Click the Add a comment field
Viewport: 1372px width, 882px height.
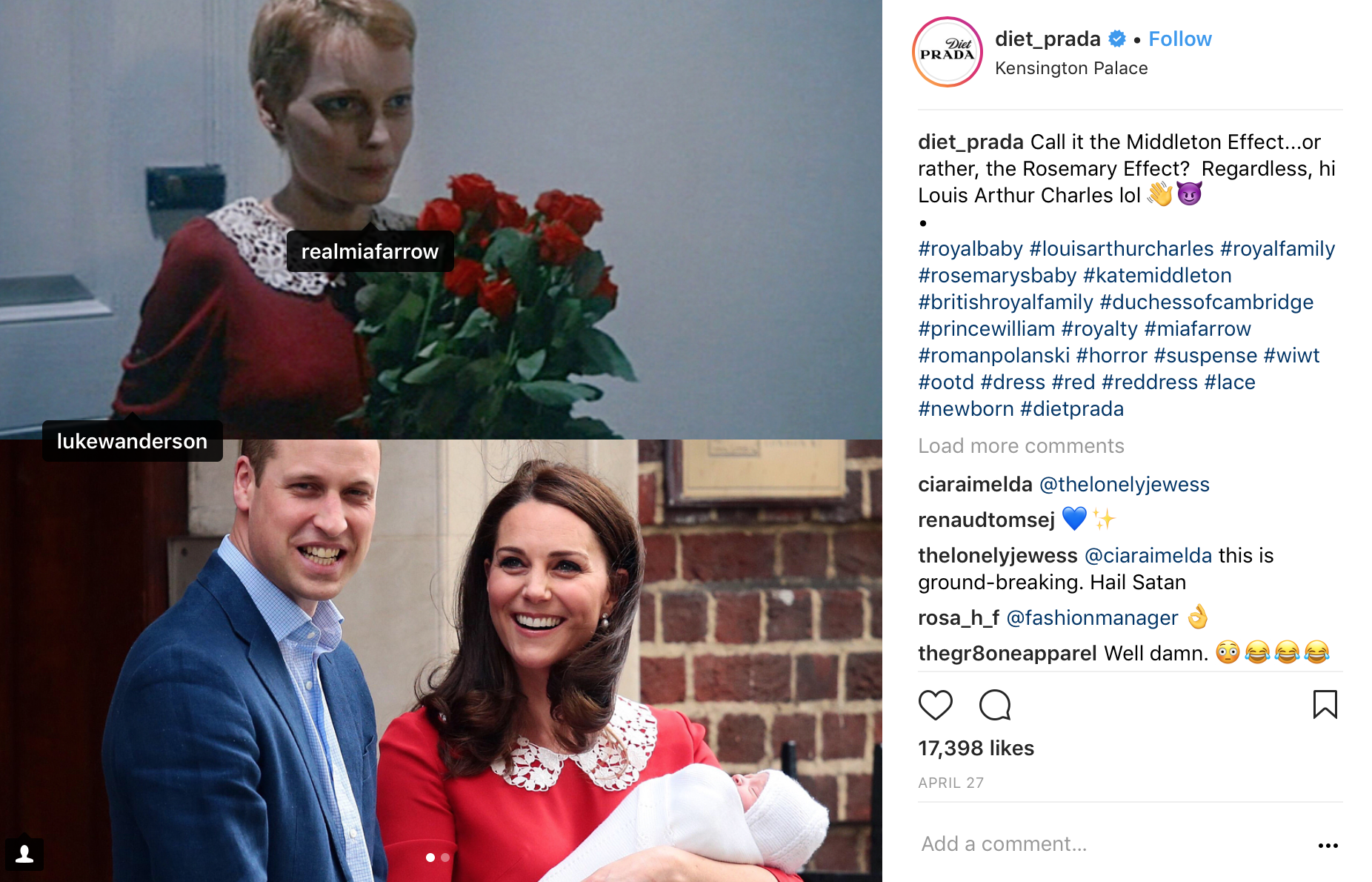[1111, 844]
